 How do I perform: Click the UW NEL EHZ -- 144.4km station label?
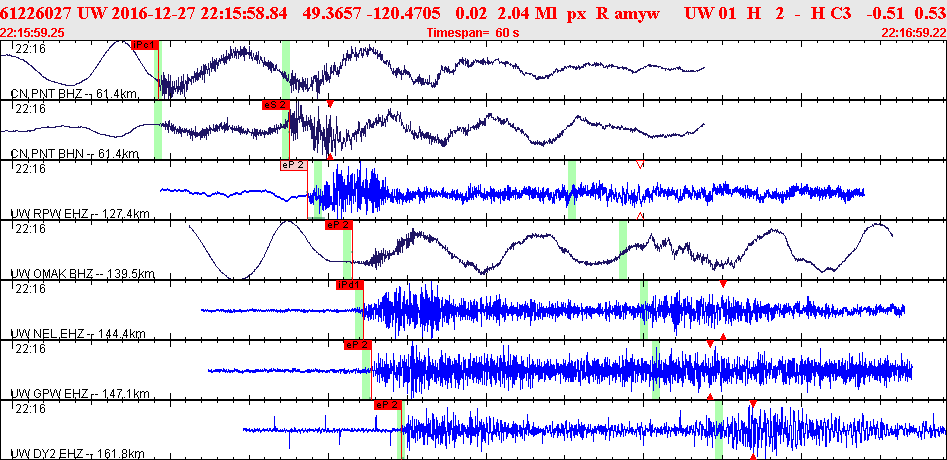[x=78, y=334]
